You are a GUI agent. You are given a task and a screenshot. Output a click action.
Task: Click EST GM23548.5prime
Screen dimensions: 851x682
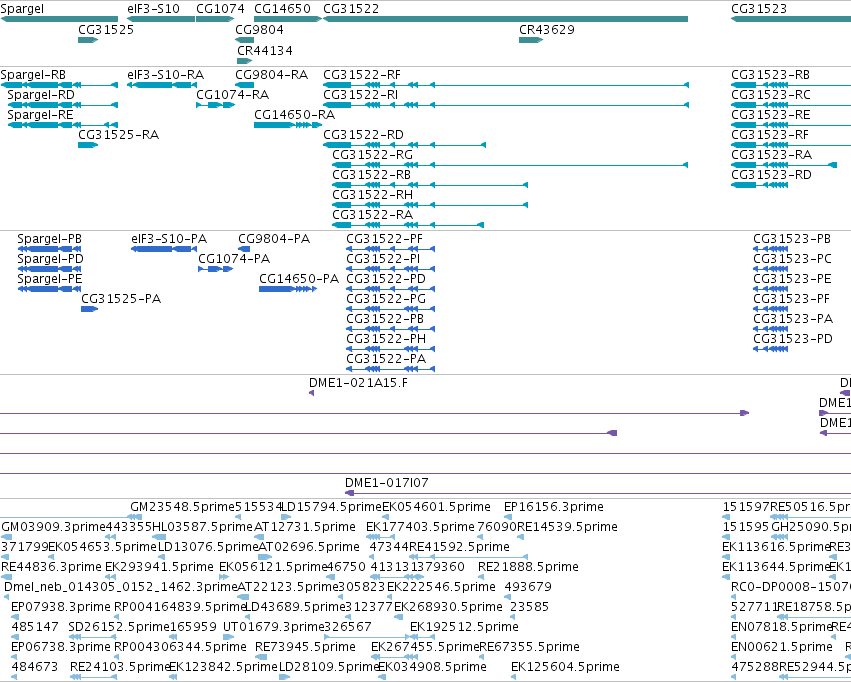(x=182, y=507)
